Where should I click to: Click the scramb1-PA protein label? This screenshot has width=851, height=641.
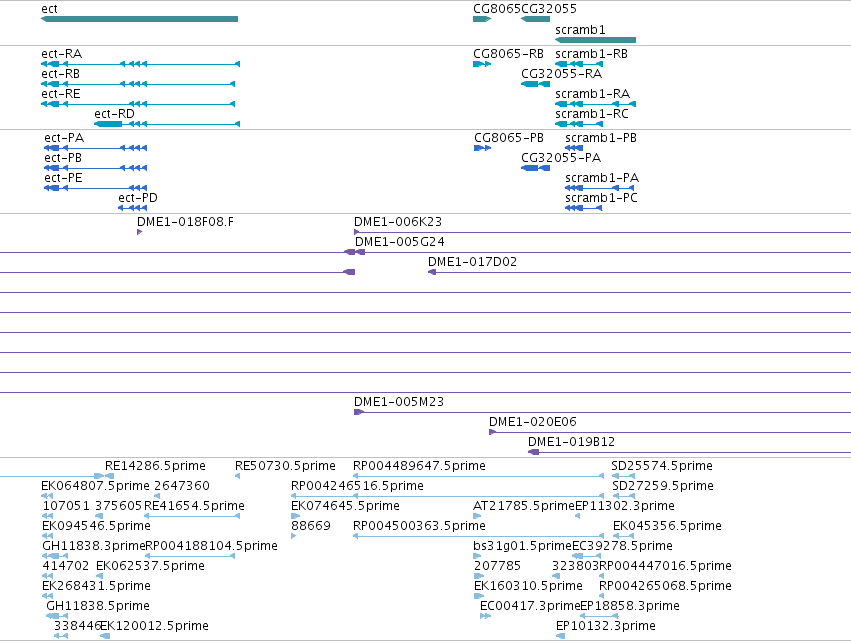click(x=602, y=178)
